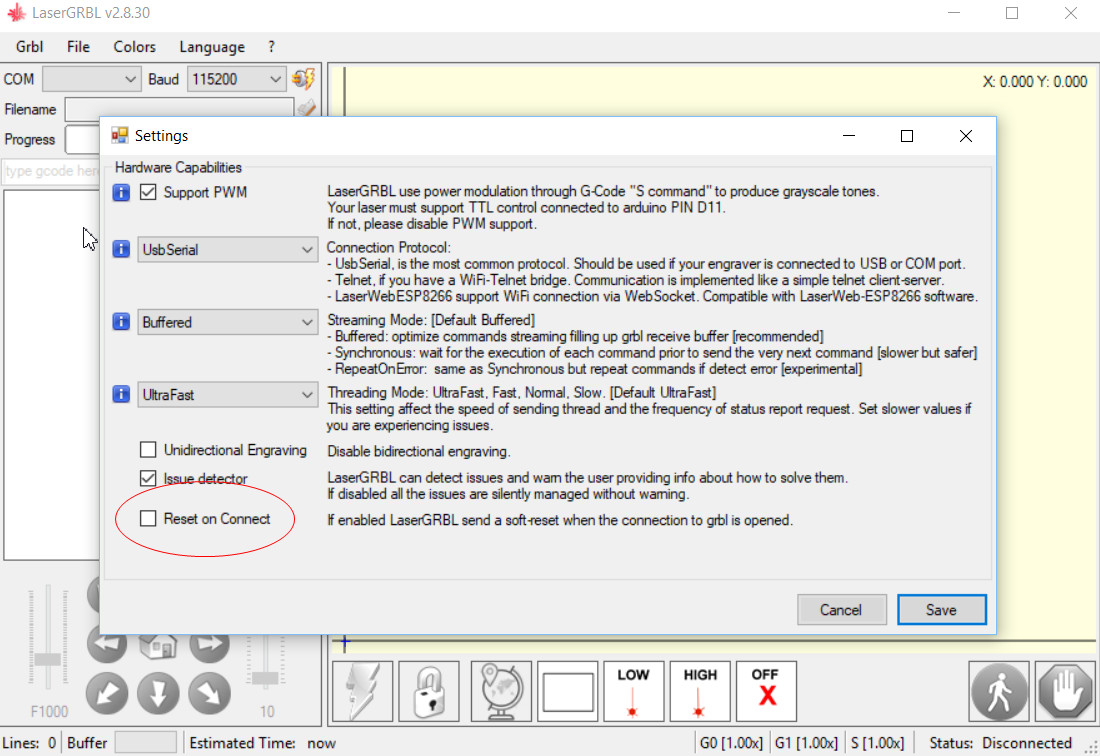Expand the Buffered streaming mode dropdown

coord(227,322)
